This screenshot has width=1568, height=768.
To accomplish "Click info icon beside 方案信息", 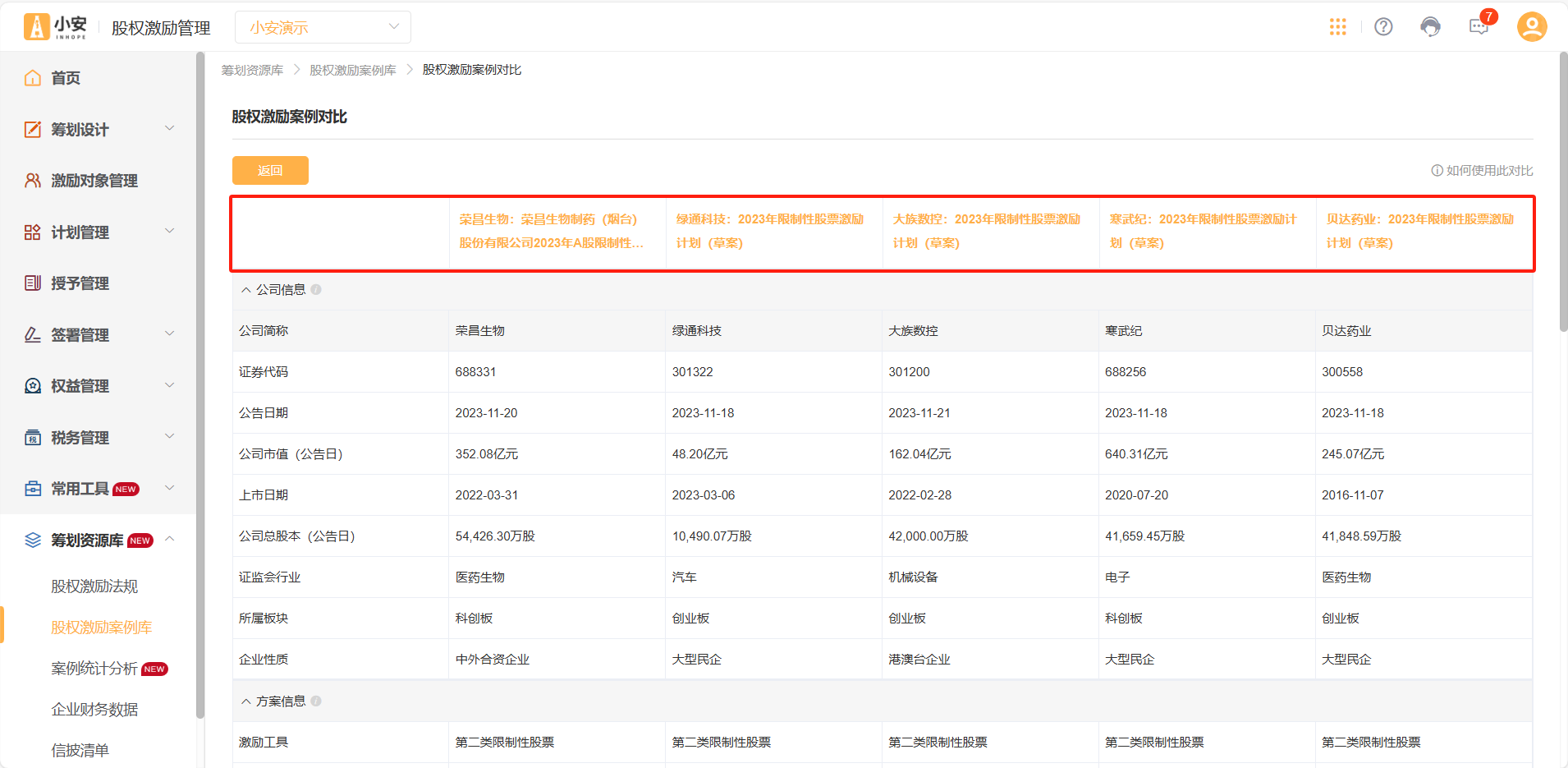I will pos(316,701).
